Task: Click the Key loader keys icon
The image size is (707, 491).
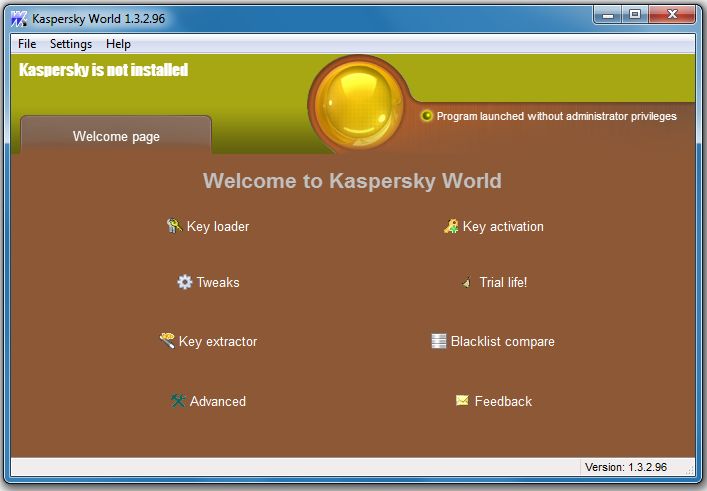Action: click(174, 225)
